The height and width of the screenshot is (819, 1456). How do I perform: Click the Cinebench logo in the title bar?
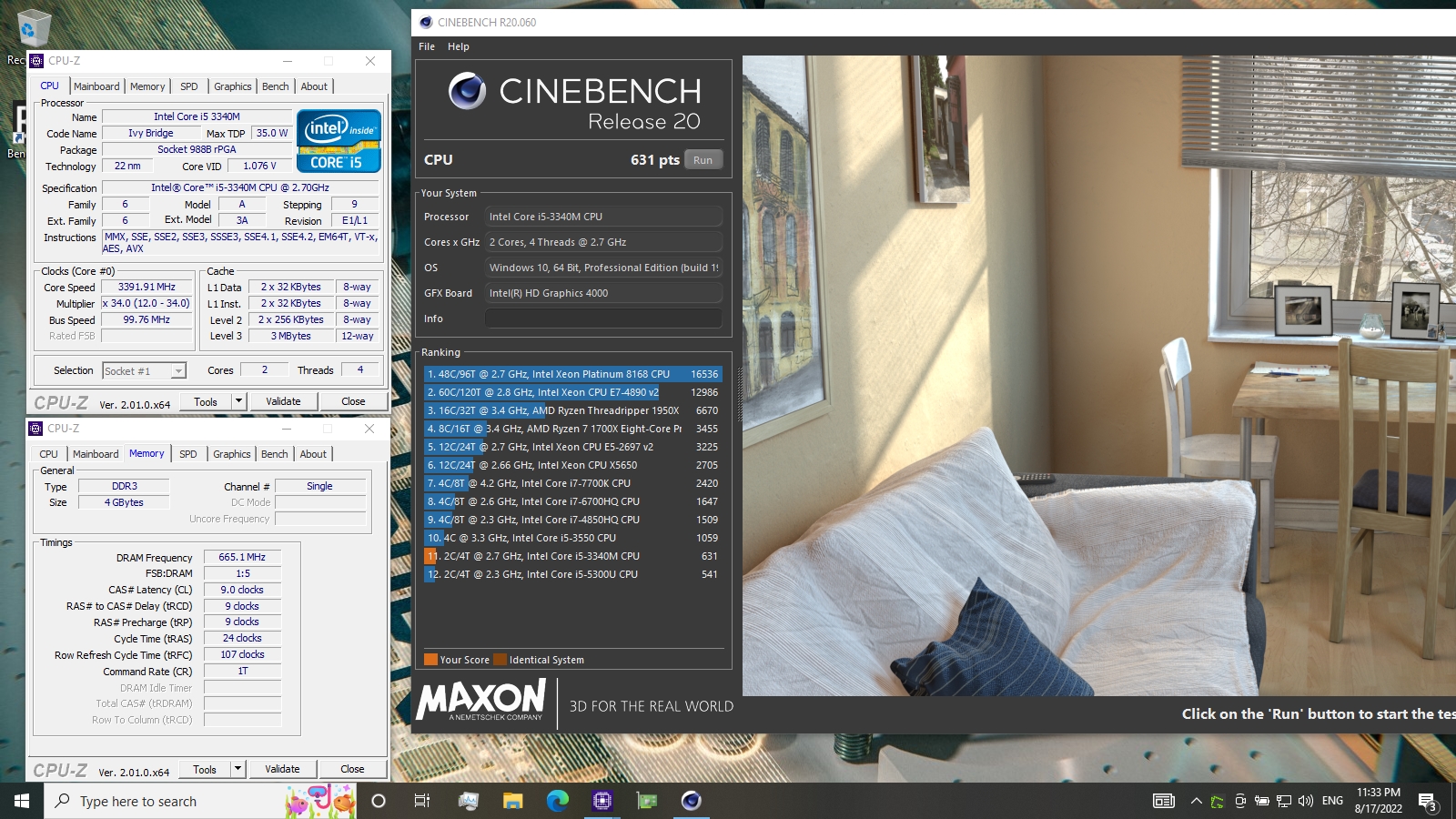pos(426,22)
